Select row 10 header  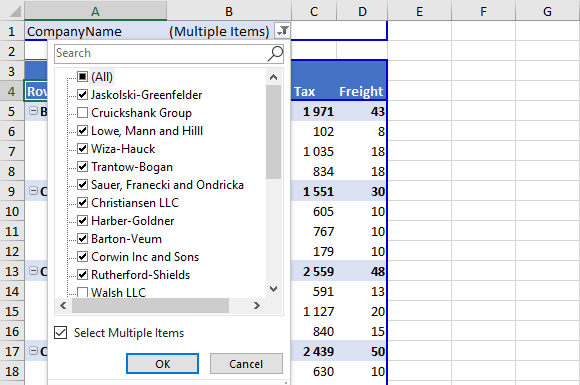pyautogui.click(x=12, y=211)
